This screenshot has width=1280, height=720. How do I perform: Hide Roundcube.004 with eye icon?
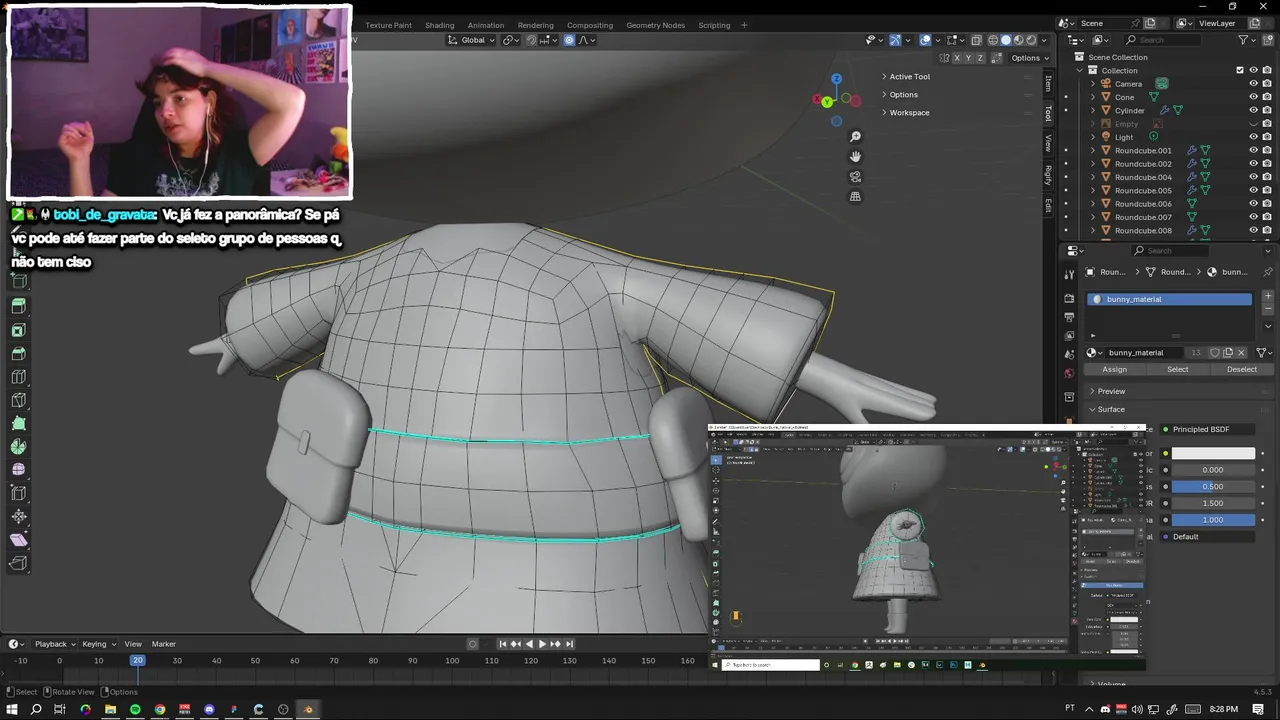pyautogui.click(x=1253, y=177)
